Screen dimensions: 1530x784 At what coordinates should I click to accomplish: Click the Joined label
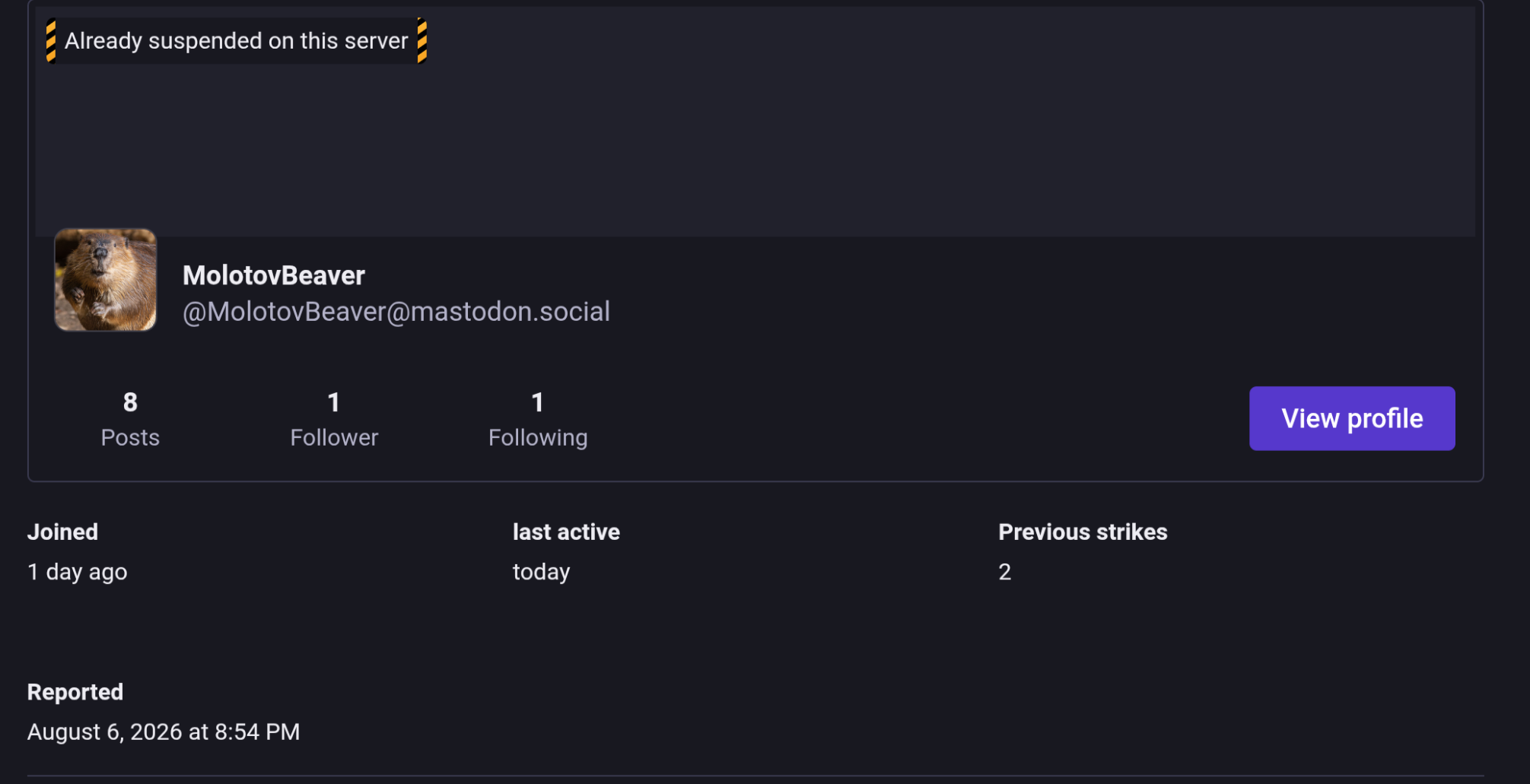click(62, 532)
